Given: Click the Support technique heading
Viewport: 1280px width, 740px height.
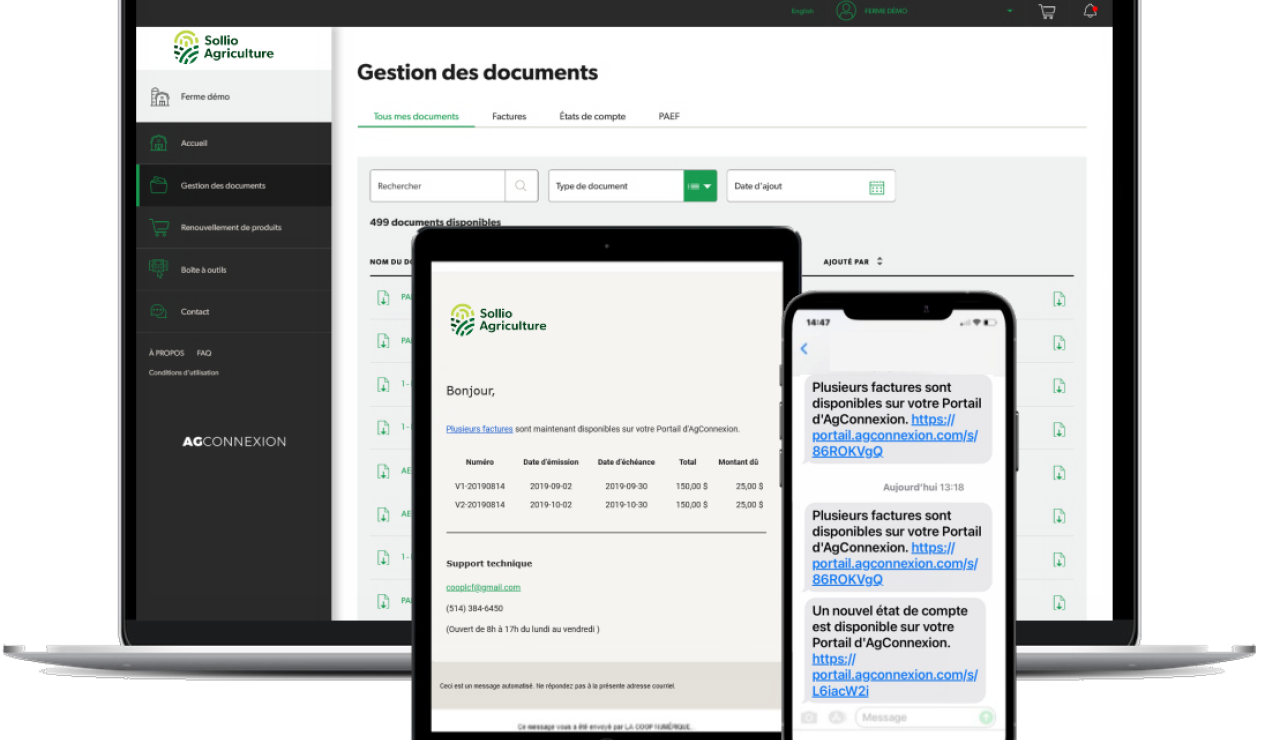Looking at the screenshot, I should [489, 564].
